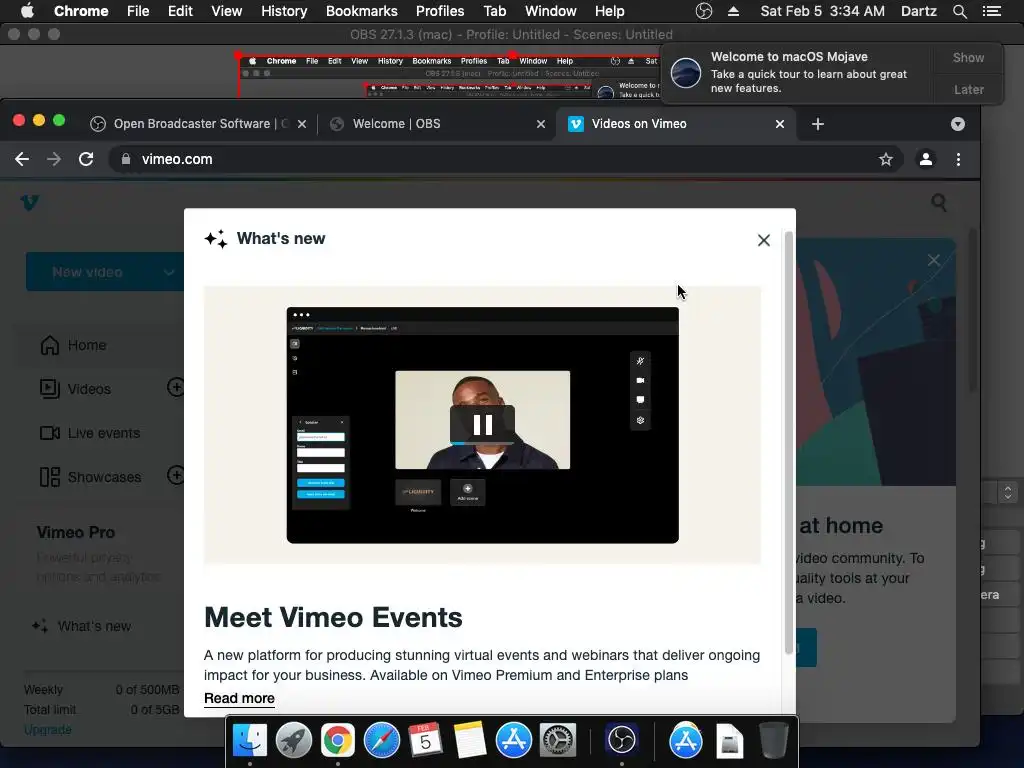Click the OBS menu bar status icon
The width and height of the screenshot is (1024, 768).
703,11
